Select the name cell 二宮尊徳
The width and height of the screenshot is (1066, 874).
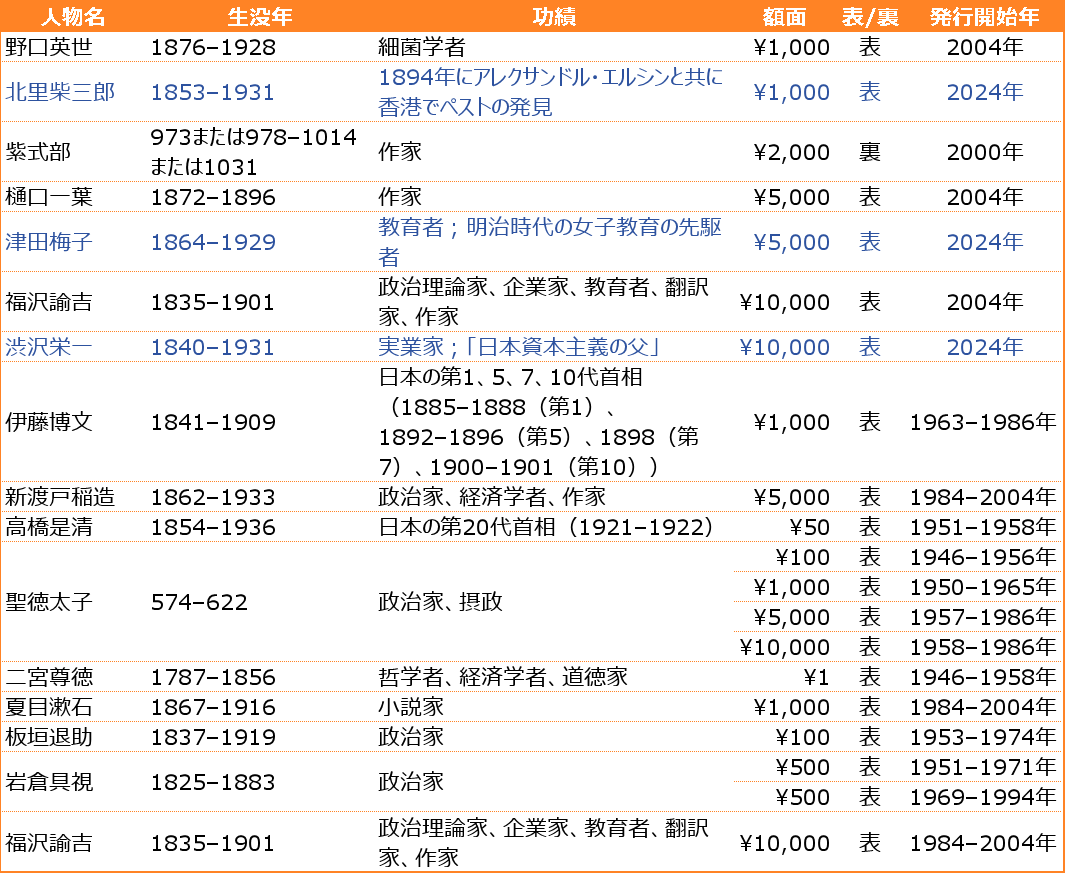click(48, 677)
